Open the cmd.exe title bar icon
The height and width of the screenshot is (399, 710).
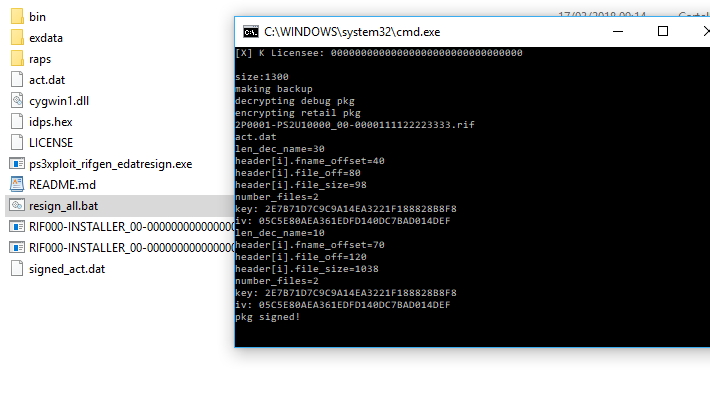click(251, 32)
